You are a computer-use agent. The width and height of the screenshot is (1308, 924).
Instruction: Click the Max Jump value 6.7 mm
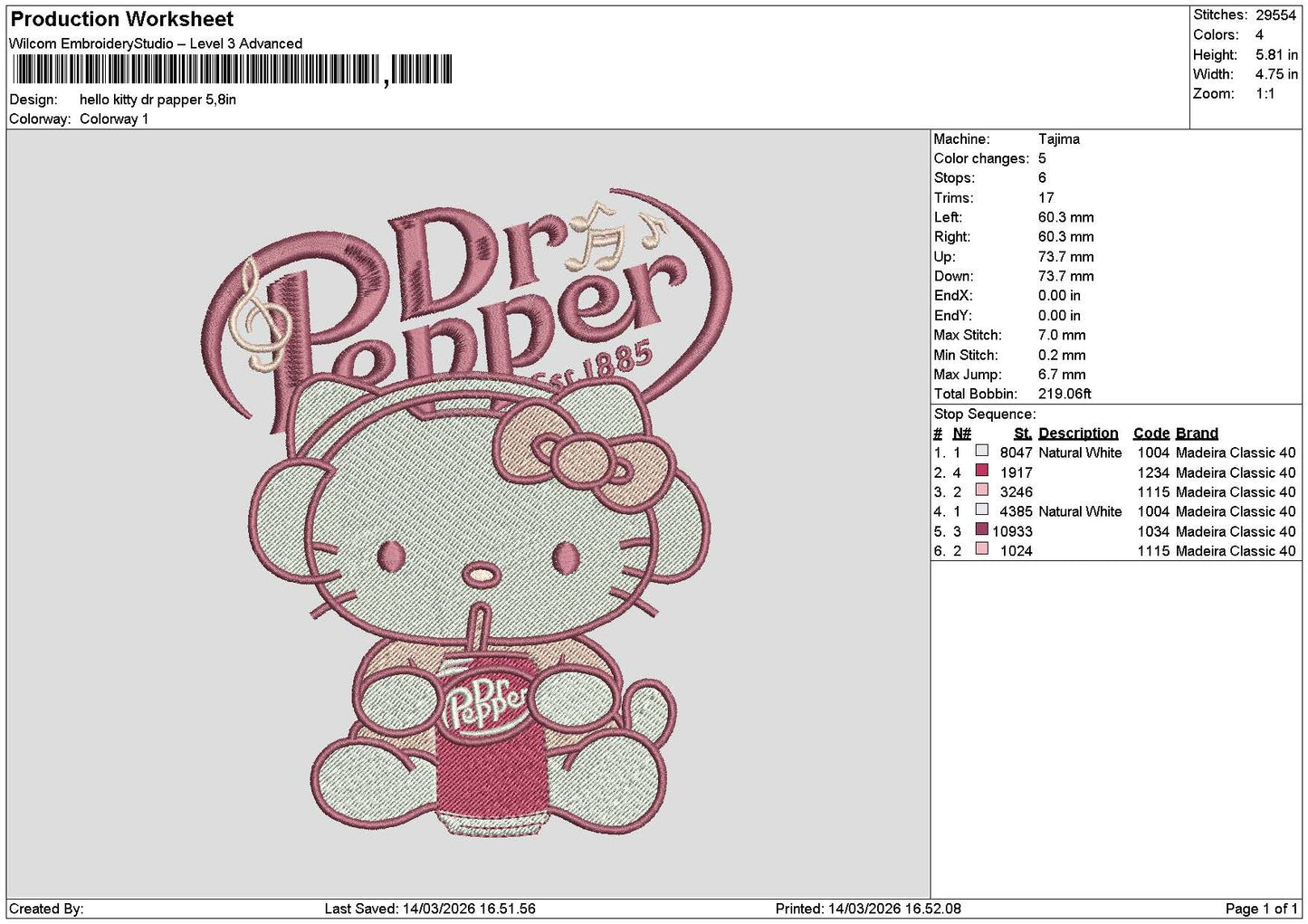[x=1062, y=375]
